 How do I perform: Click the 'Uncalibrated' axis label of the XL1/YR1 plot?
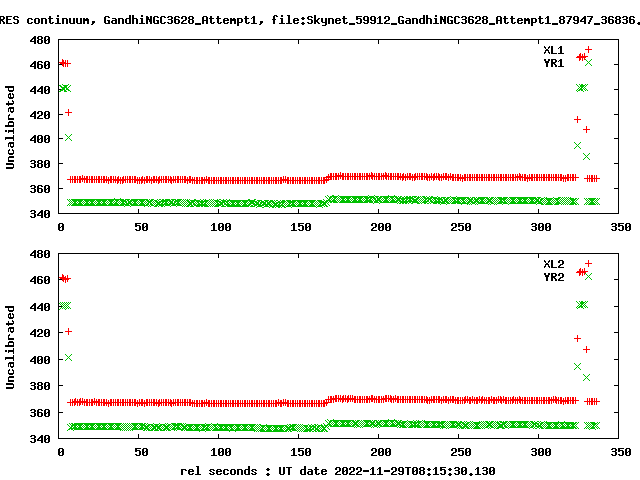click(10, 127)
